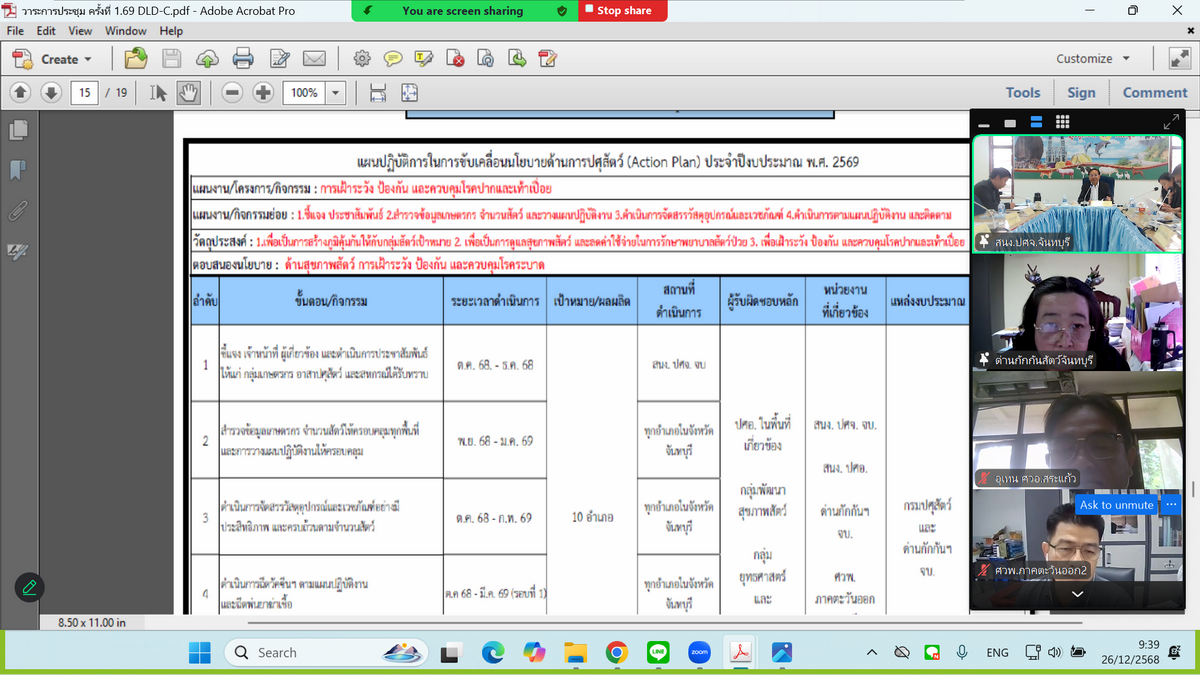Viewport: 1200px width, 675px height.
Task: Open the Window menu
Action: pos(125,31)
